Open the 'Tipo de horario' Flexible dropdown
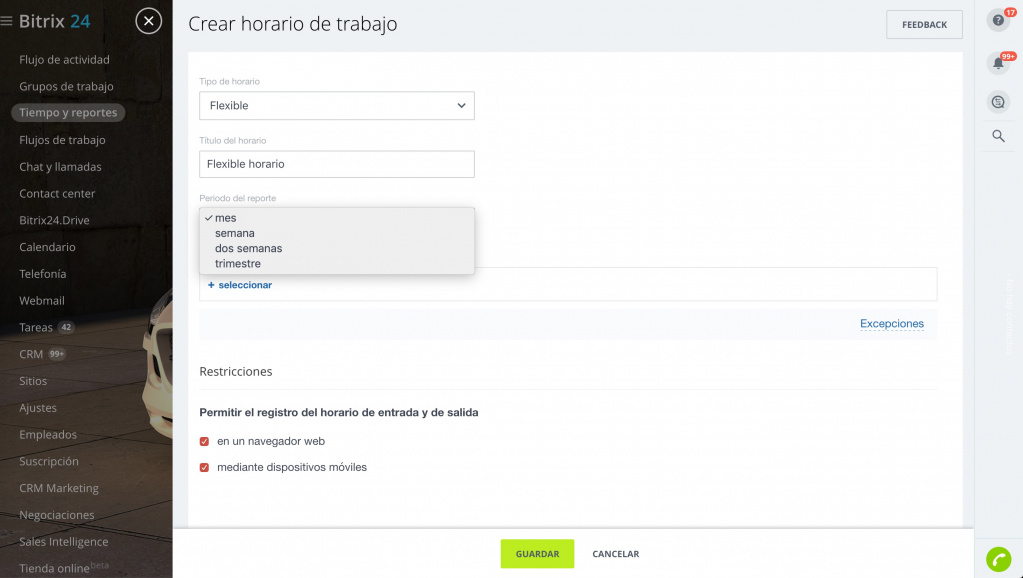The height and width of the screenshot is (578, 1023). pos(336,106)
